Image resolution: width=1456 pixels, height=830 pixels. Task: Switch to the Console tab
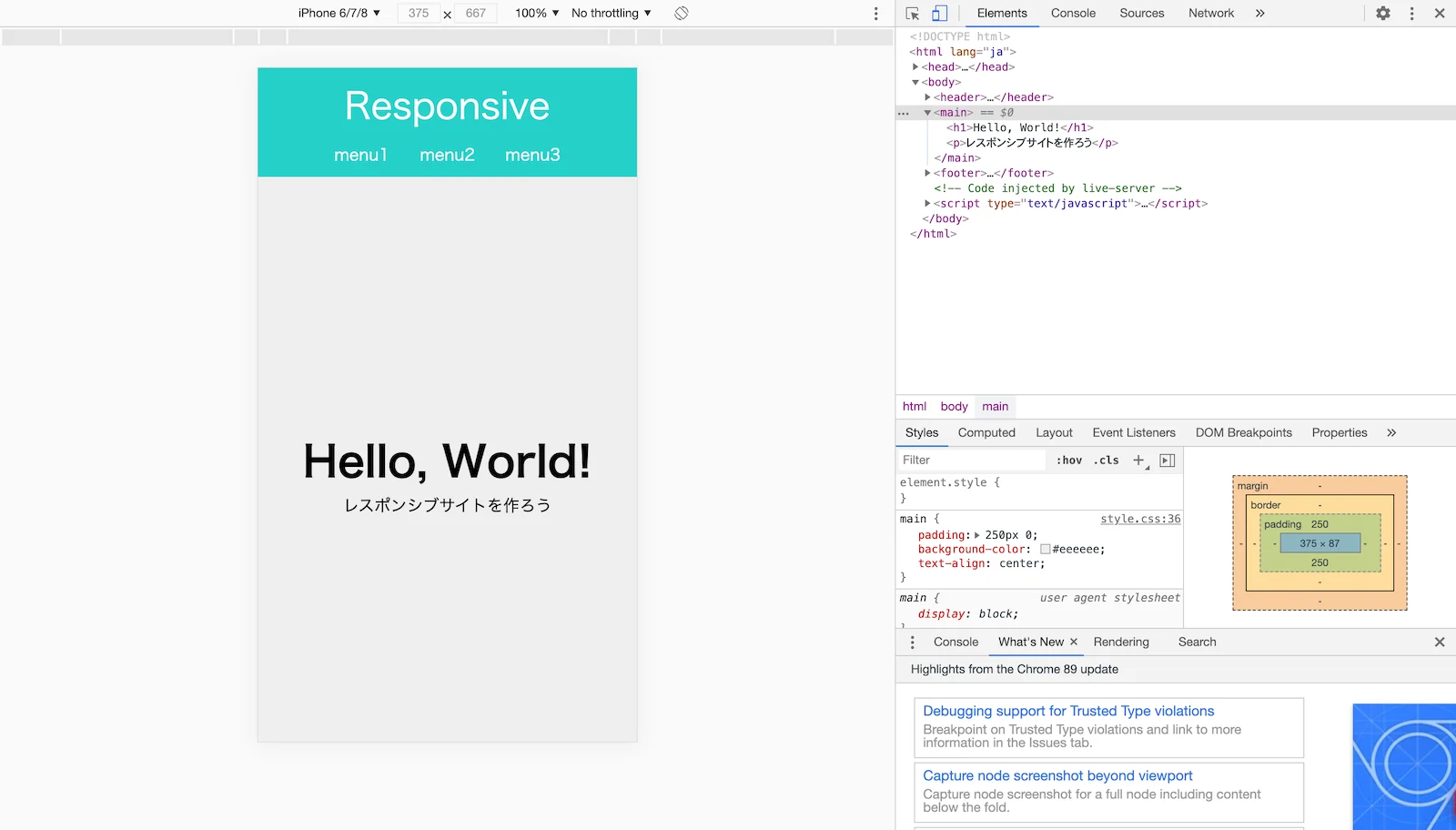tap(1073, 14)
